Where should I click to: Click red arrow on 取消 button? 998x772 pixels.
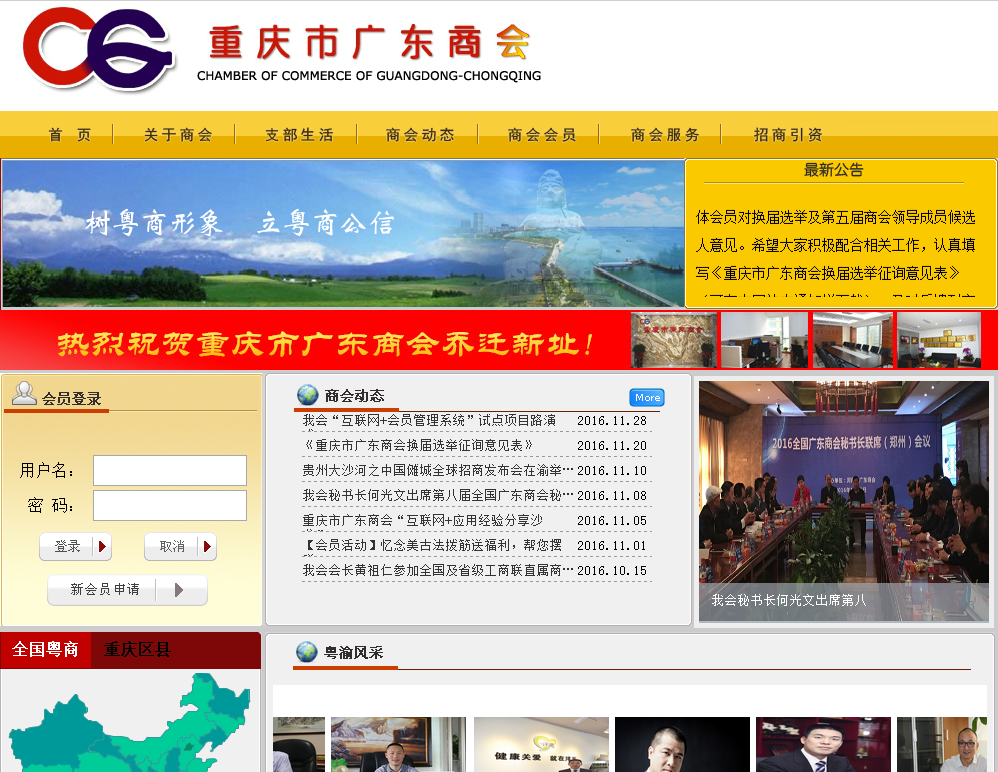(x=207, y=547)
